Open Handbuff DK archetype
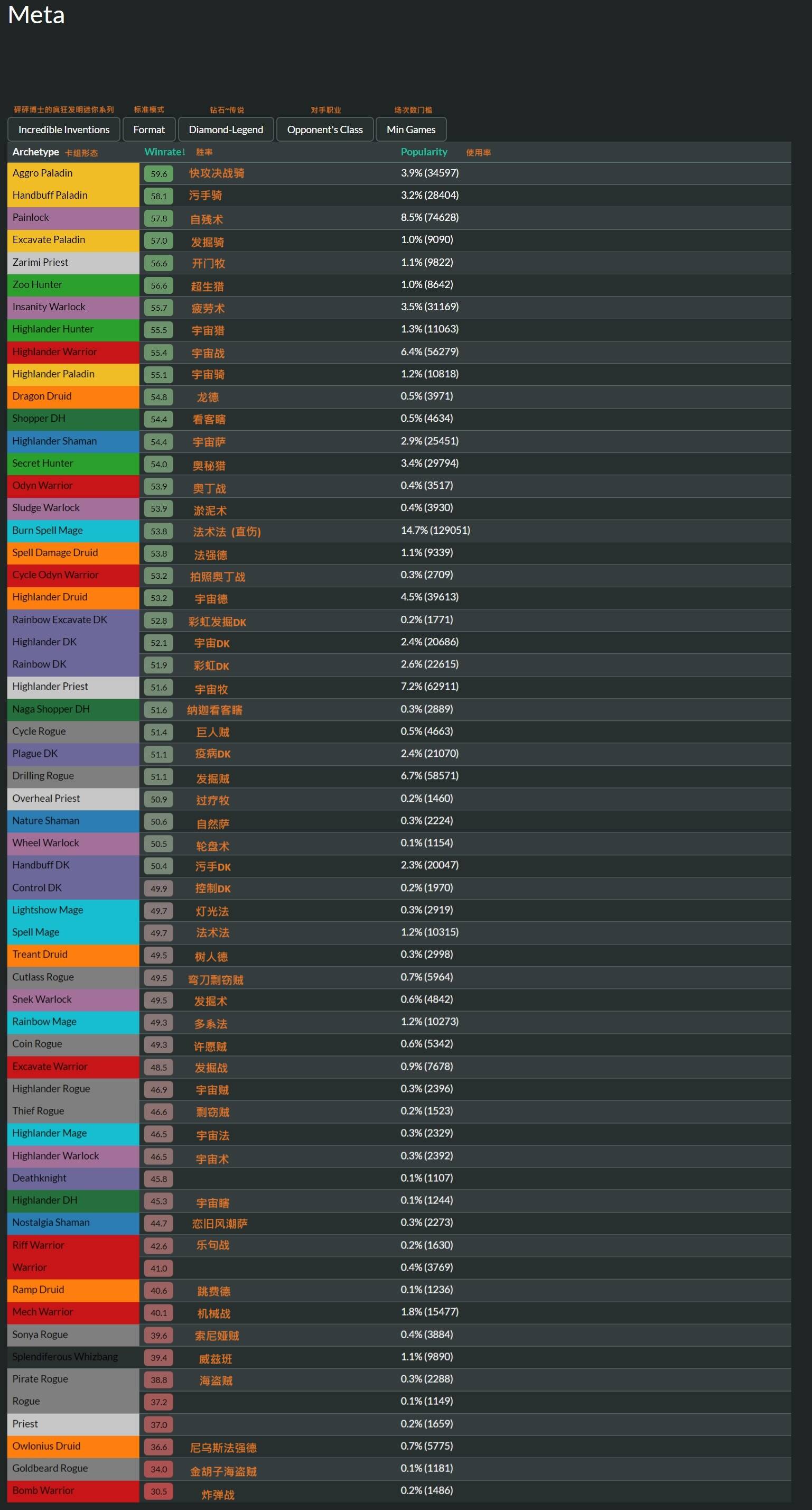Screen dimensions: 812x1510 tap(73, 866)
